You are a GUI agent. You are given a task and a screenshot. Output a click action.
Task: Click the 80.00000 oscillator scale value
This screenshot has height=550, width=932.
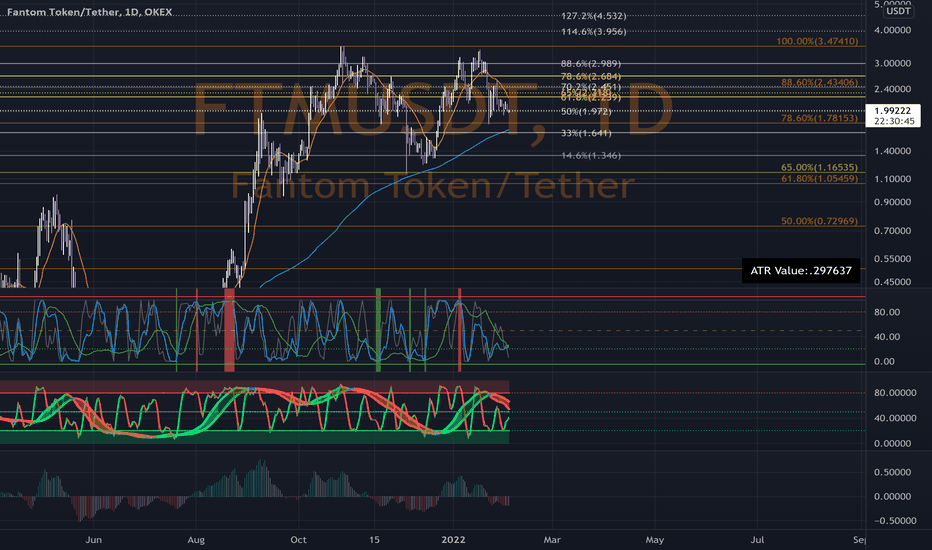click(895, 393)
